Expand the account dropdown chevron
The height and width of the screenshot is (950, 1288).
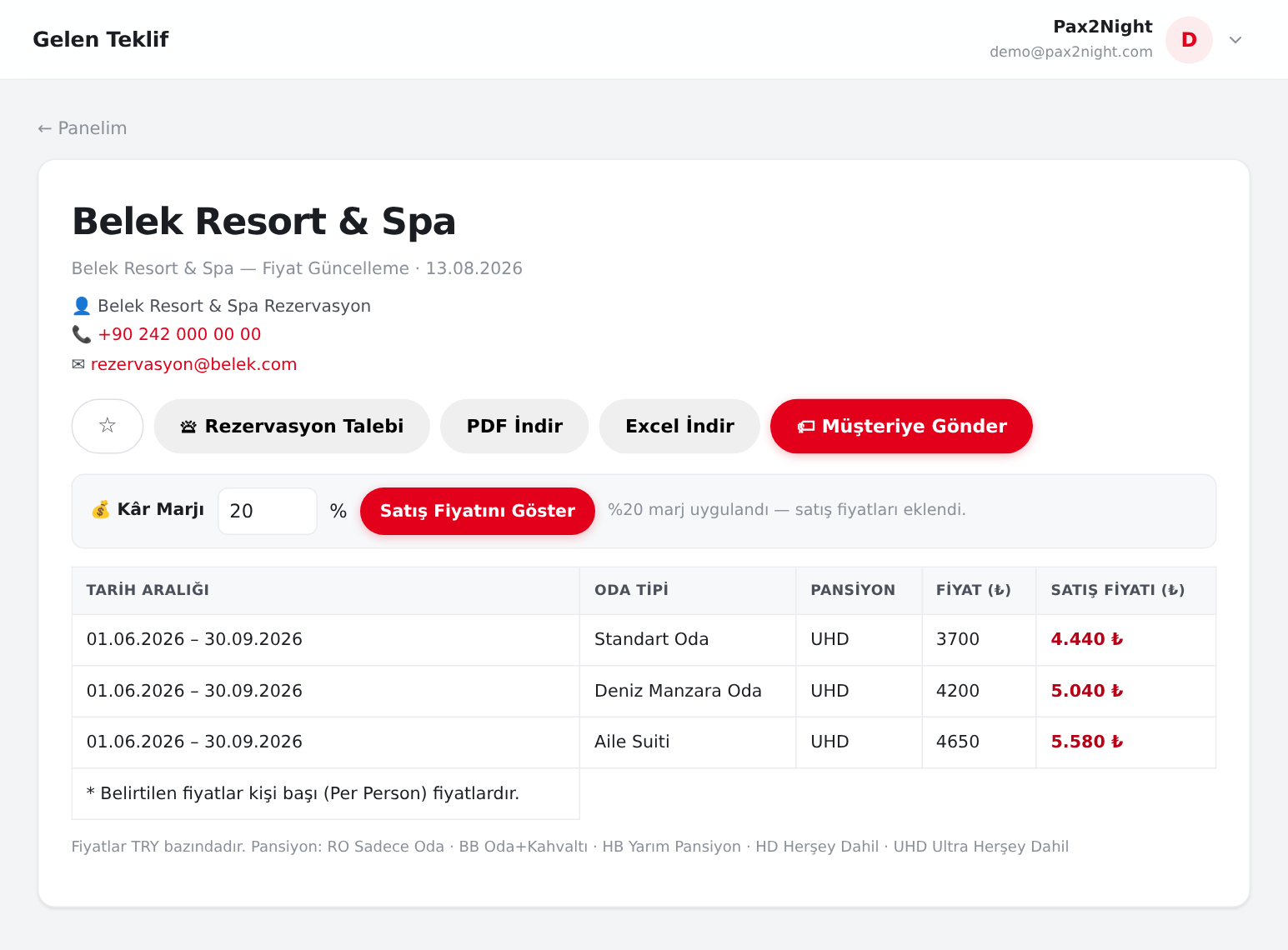[1235, 40]
